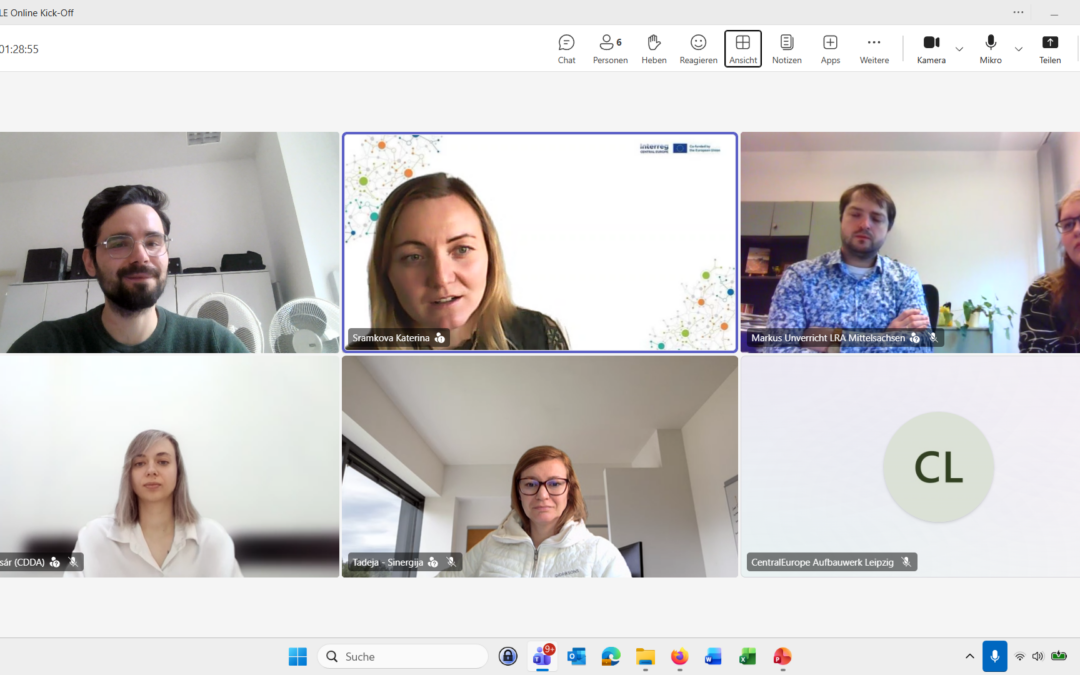Open the meeting Chat panel

click(566, 47)
